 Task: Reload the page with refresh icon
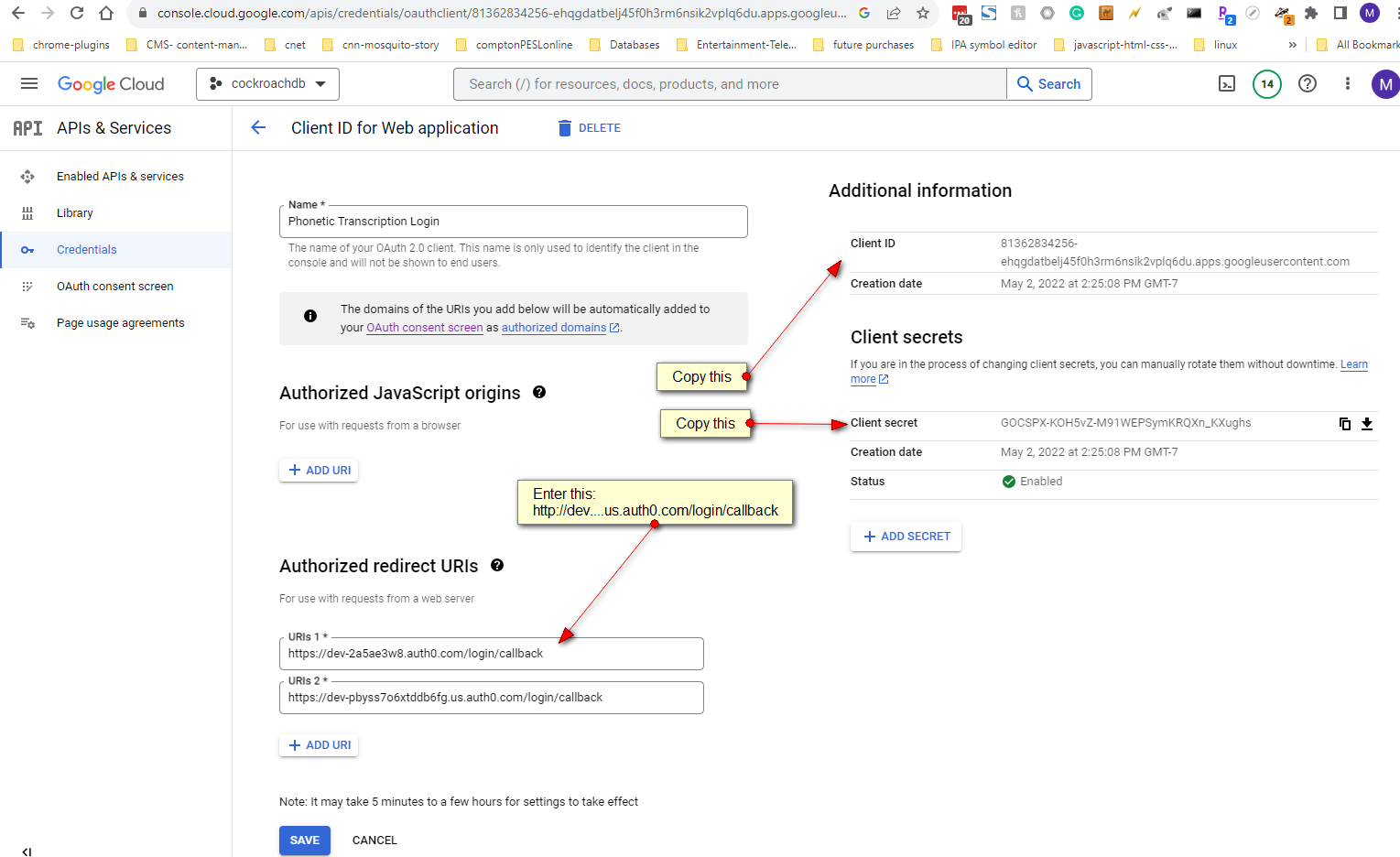coord(77,13)
